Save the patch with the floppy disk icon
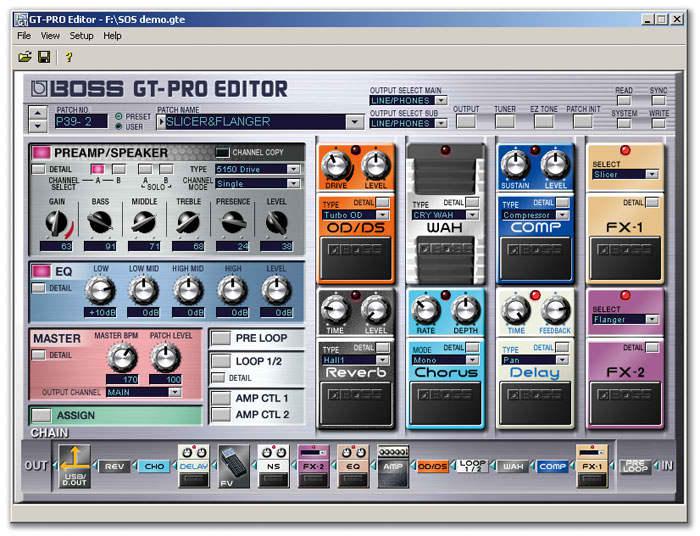 pyautogui.click(x=44, y=57)
